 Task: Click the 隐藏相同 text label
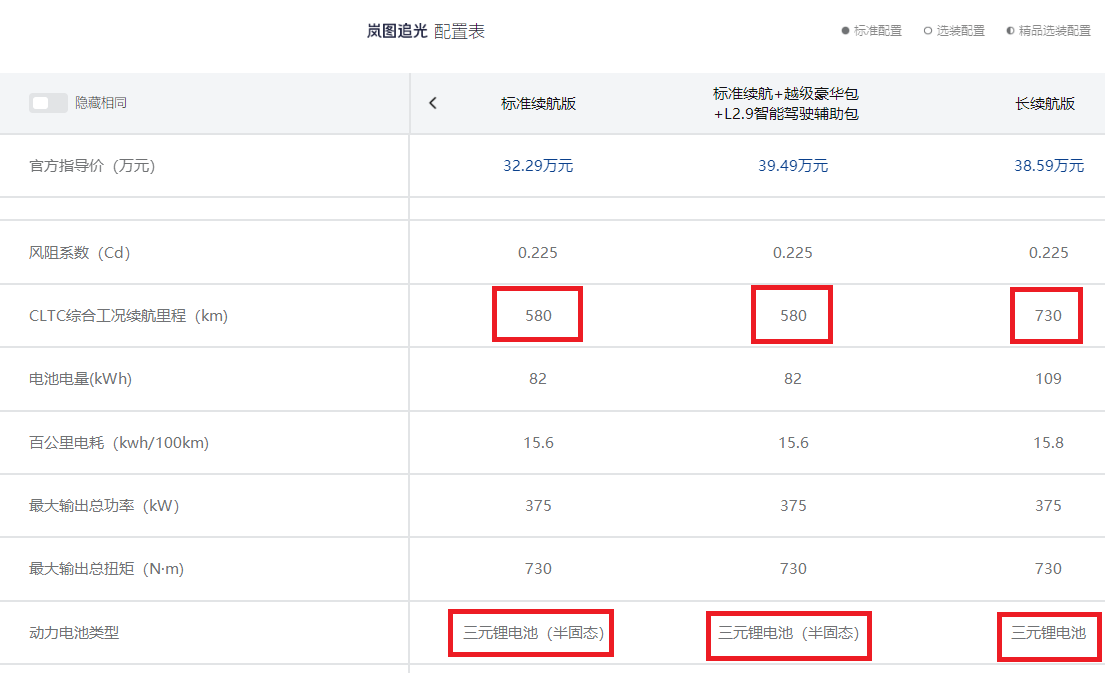pos(101,103)
